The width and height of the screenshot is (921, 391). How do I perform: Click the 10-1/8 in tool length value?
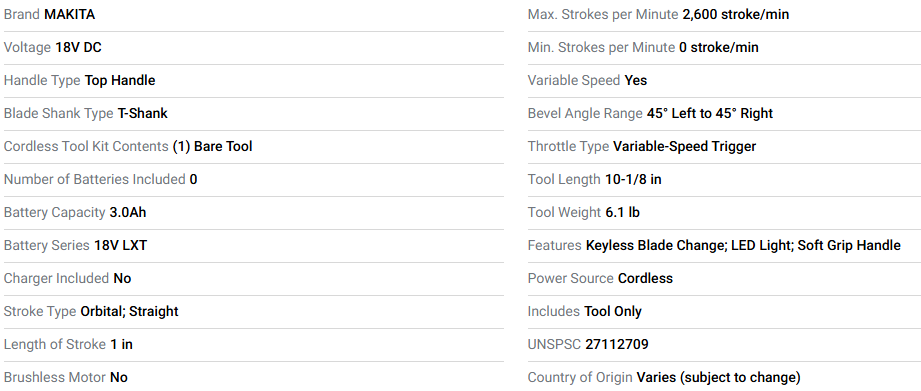click(x=633, y=179)
